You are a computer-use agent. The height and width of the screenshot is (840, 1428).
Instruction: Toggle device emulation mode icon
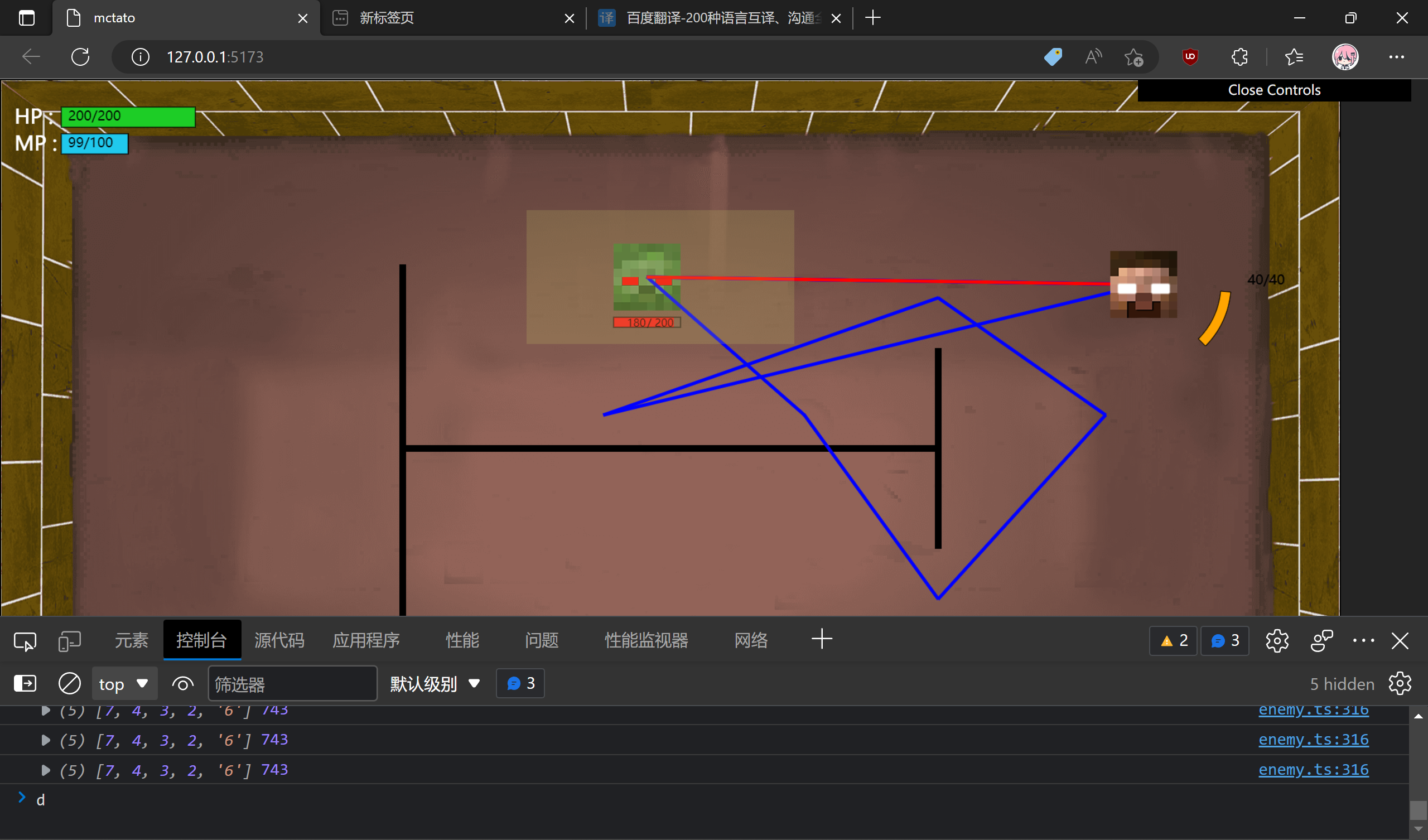(x=69, y=641)
